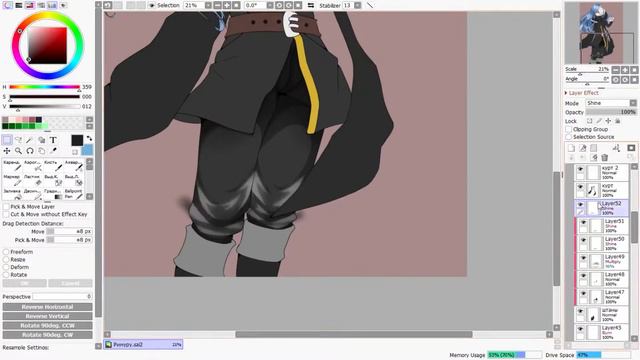Toggle Pick & Move Layer checkbox
640x360 pixels.
[6, 207]
